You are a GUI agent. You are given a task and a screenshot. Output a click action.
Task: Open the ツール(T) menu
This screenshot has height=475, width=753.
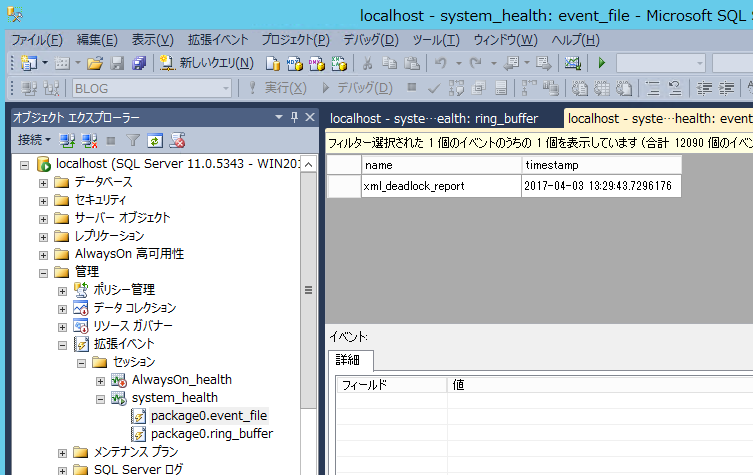(x=436, y=39)
